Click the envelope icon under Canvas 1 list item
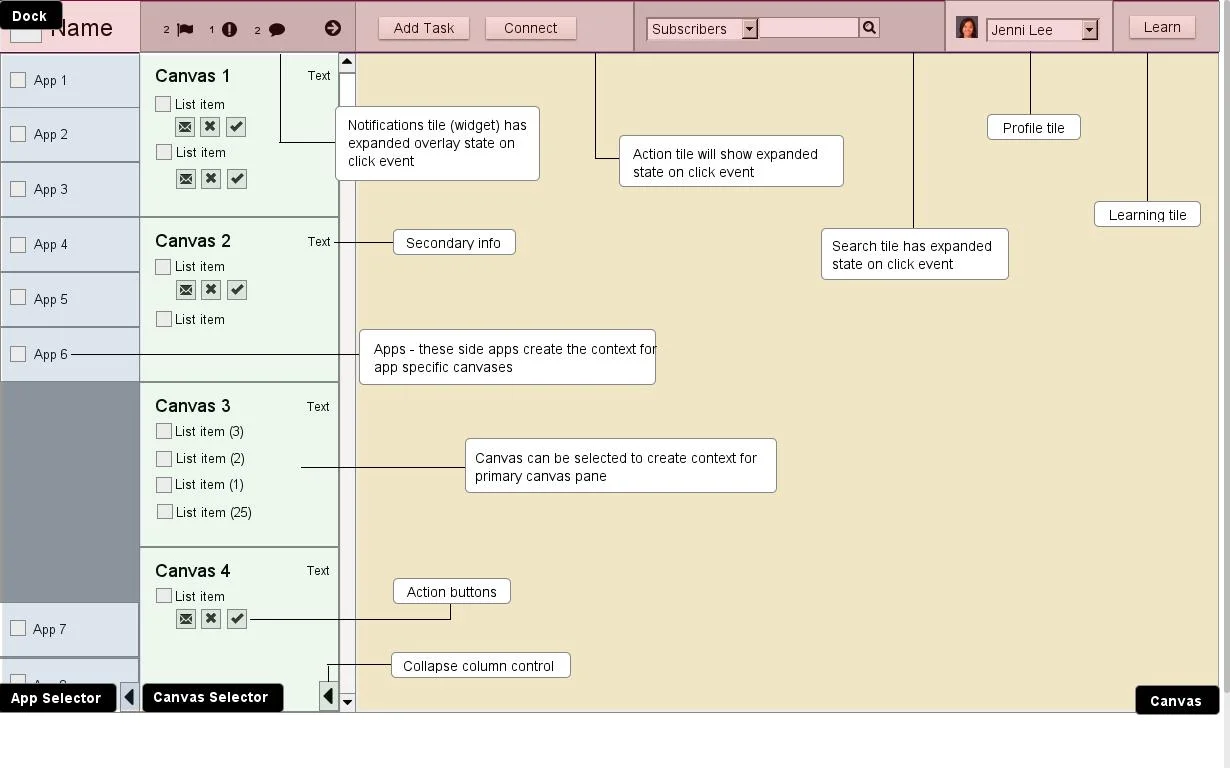The image size is (1230, 768). (185, 127)
